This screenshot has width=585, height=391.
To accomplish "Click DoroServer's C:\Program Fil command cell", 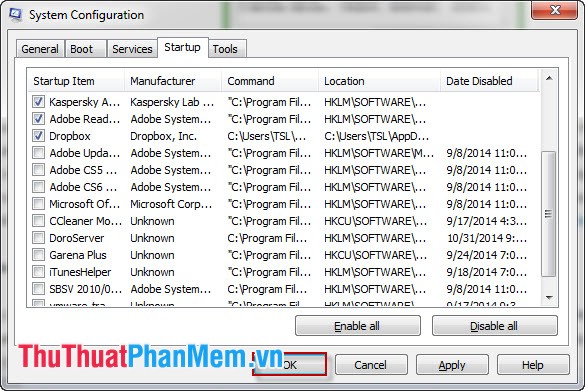I will tap(267, 238).
